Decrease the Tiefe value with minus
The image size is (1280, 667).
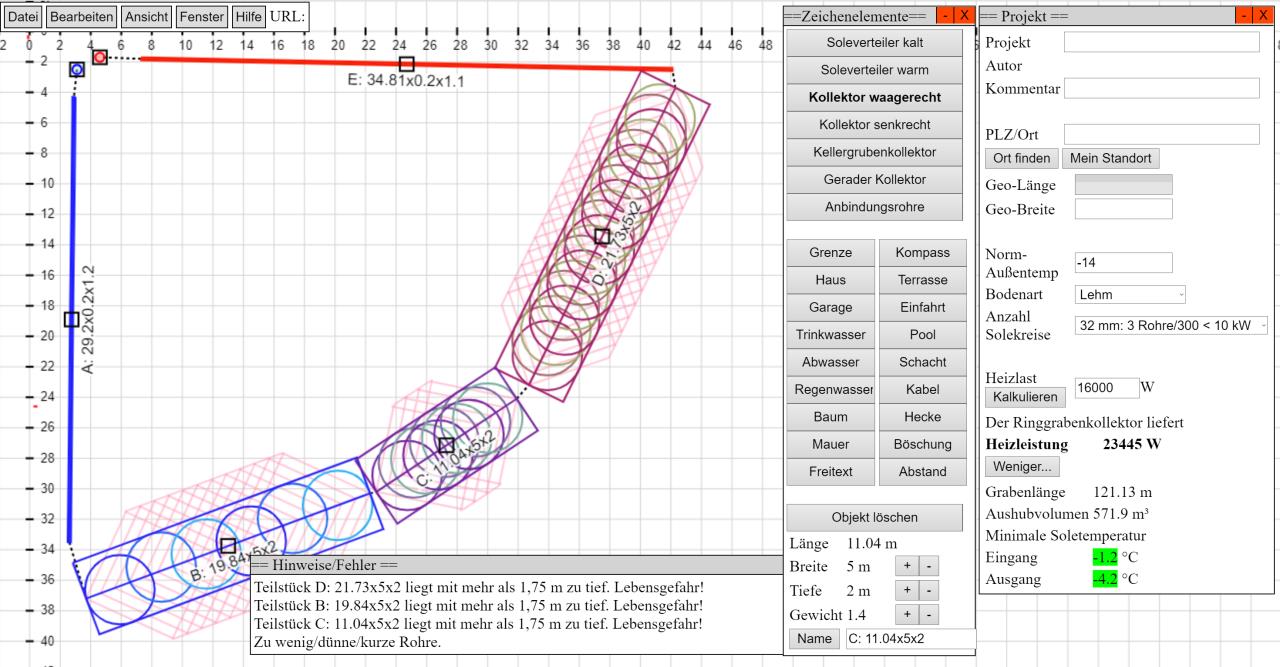click(x=929, y=591)
